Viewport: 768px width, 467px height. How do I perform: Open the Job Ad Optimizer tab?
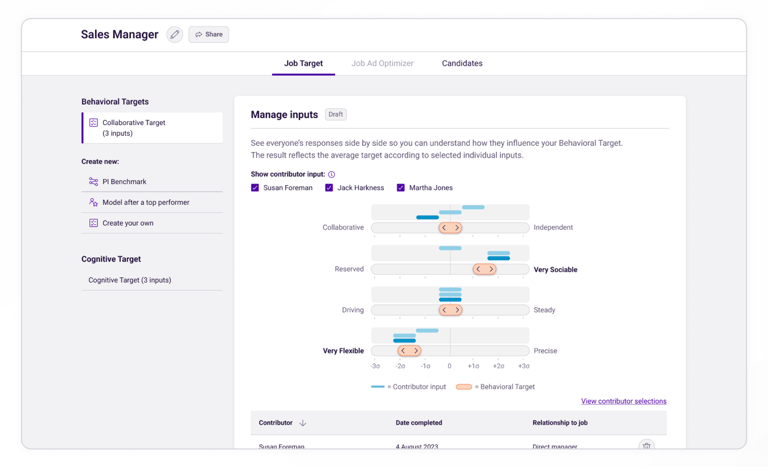tap(382, 64)
